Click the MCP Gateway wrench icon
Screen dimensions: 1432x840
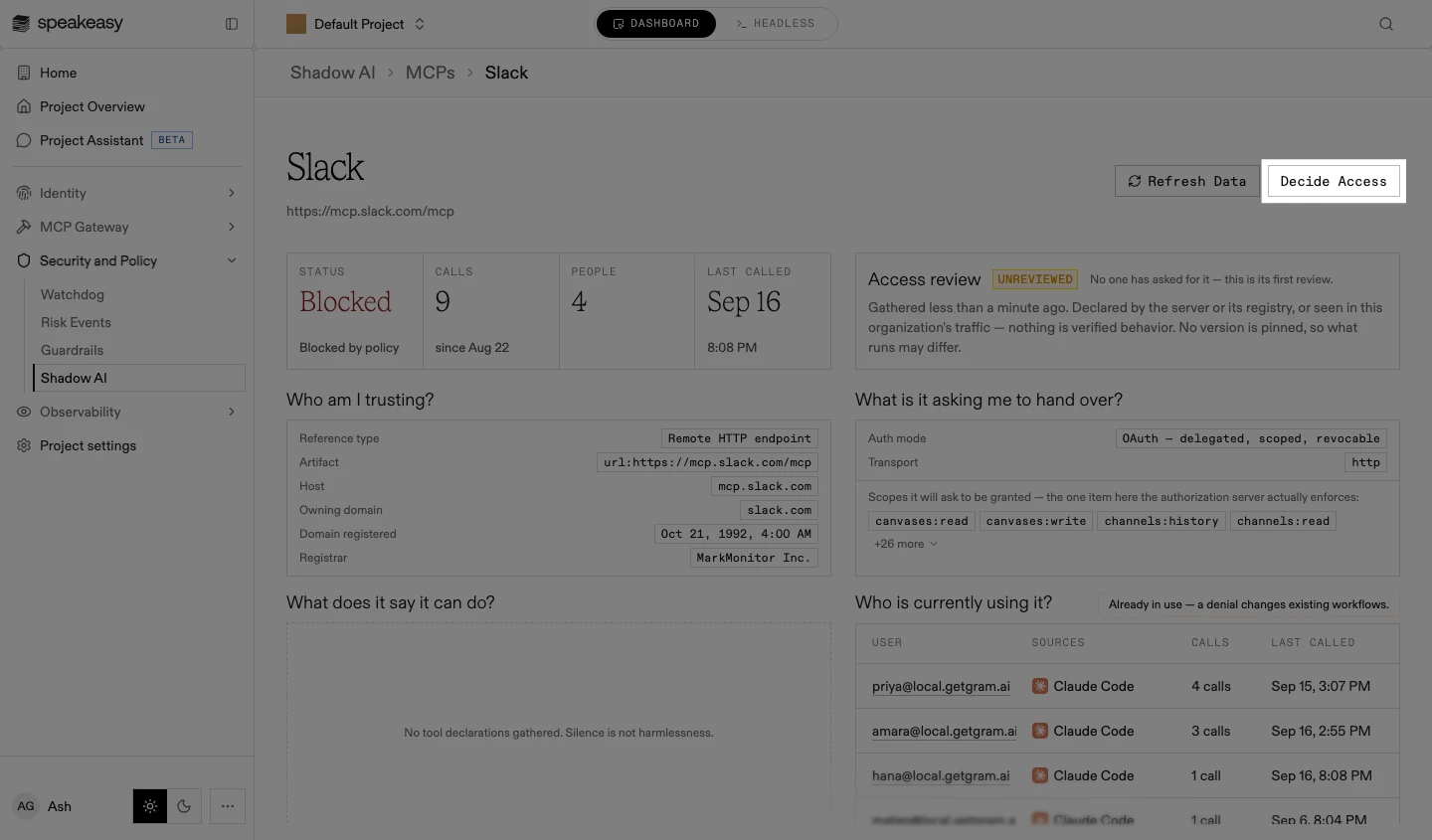click(x=24, y=227)
